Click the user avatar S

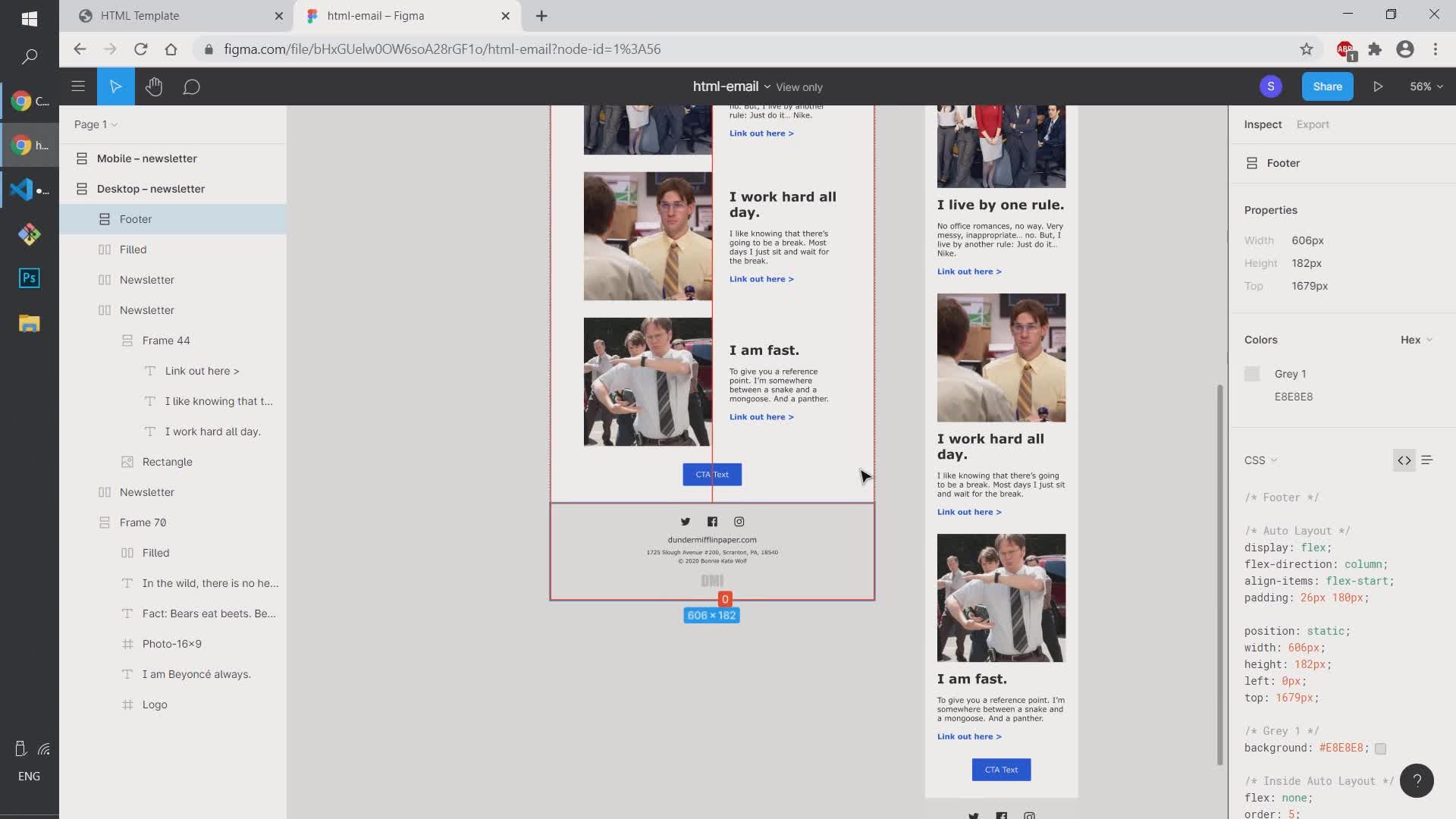(1271, 86)
